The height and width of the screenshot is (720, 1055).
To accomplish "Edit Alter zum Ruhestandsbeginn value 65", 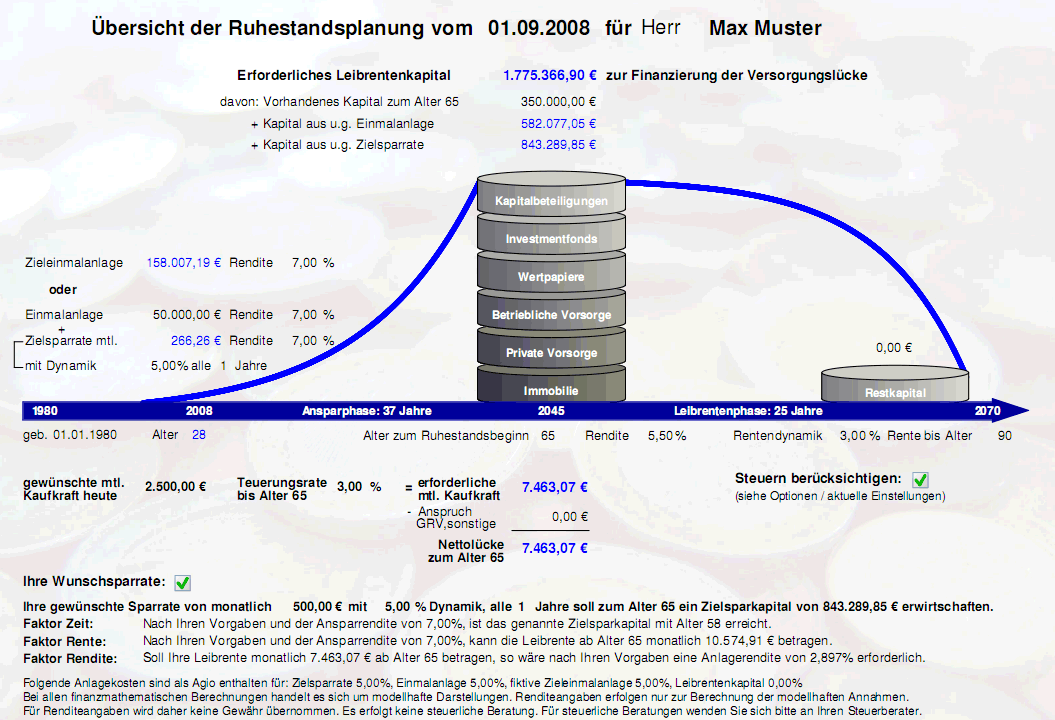I will (548, 435).
